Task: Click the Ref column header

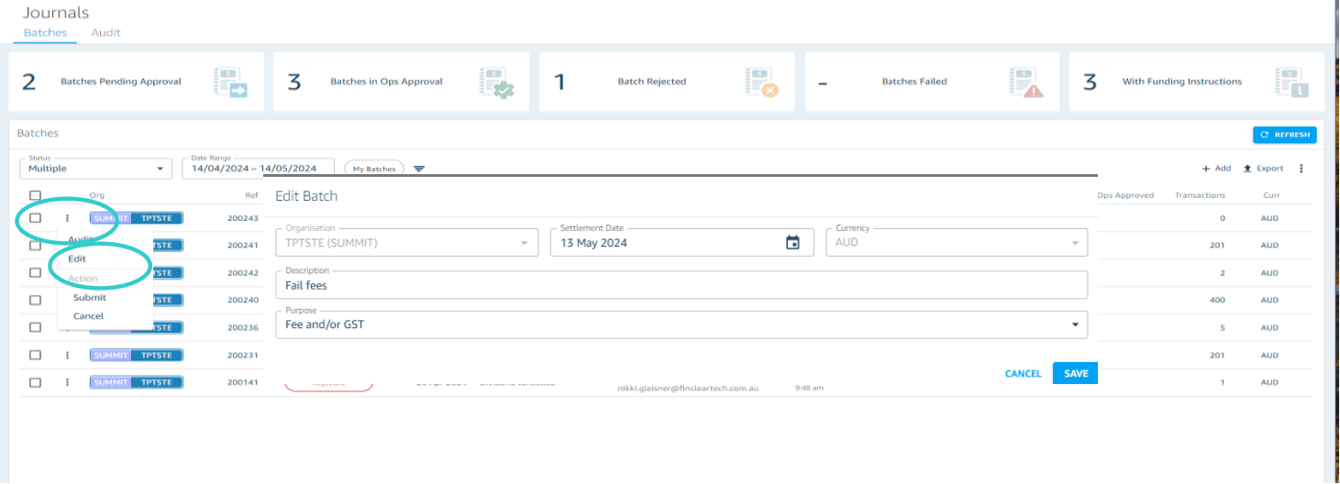Action: 251,196
